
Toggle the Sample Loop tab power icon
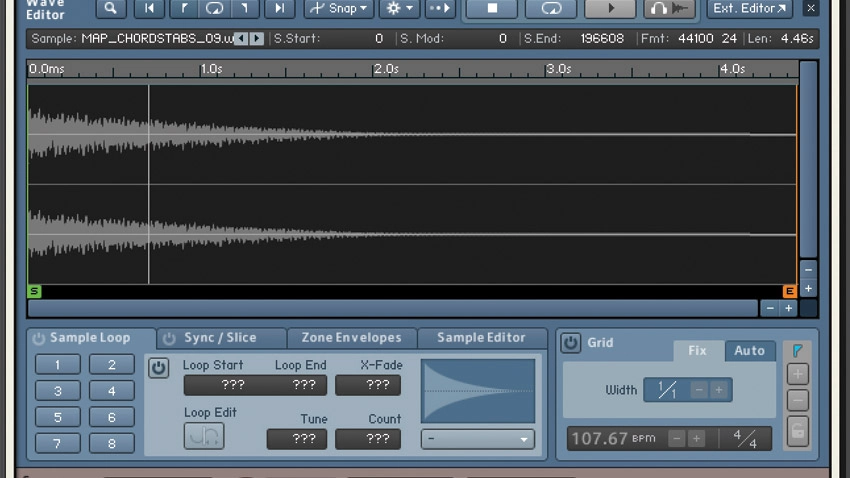[38, 338]
